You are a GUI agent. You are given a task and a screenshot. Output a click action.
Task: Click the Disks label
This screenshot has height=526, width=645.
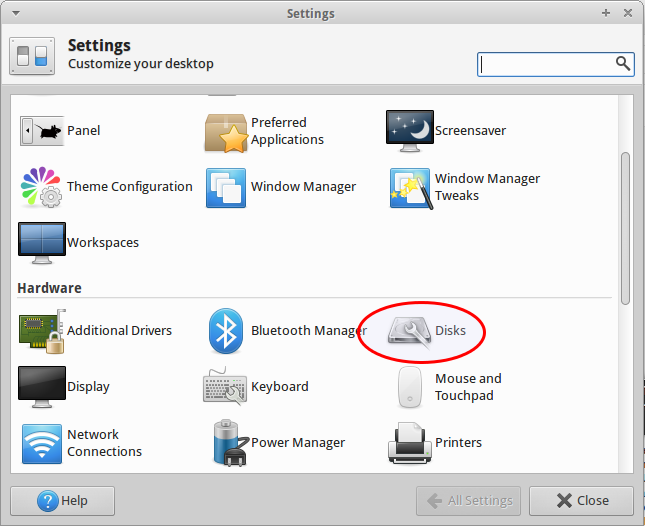pos(450,331)
